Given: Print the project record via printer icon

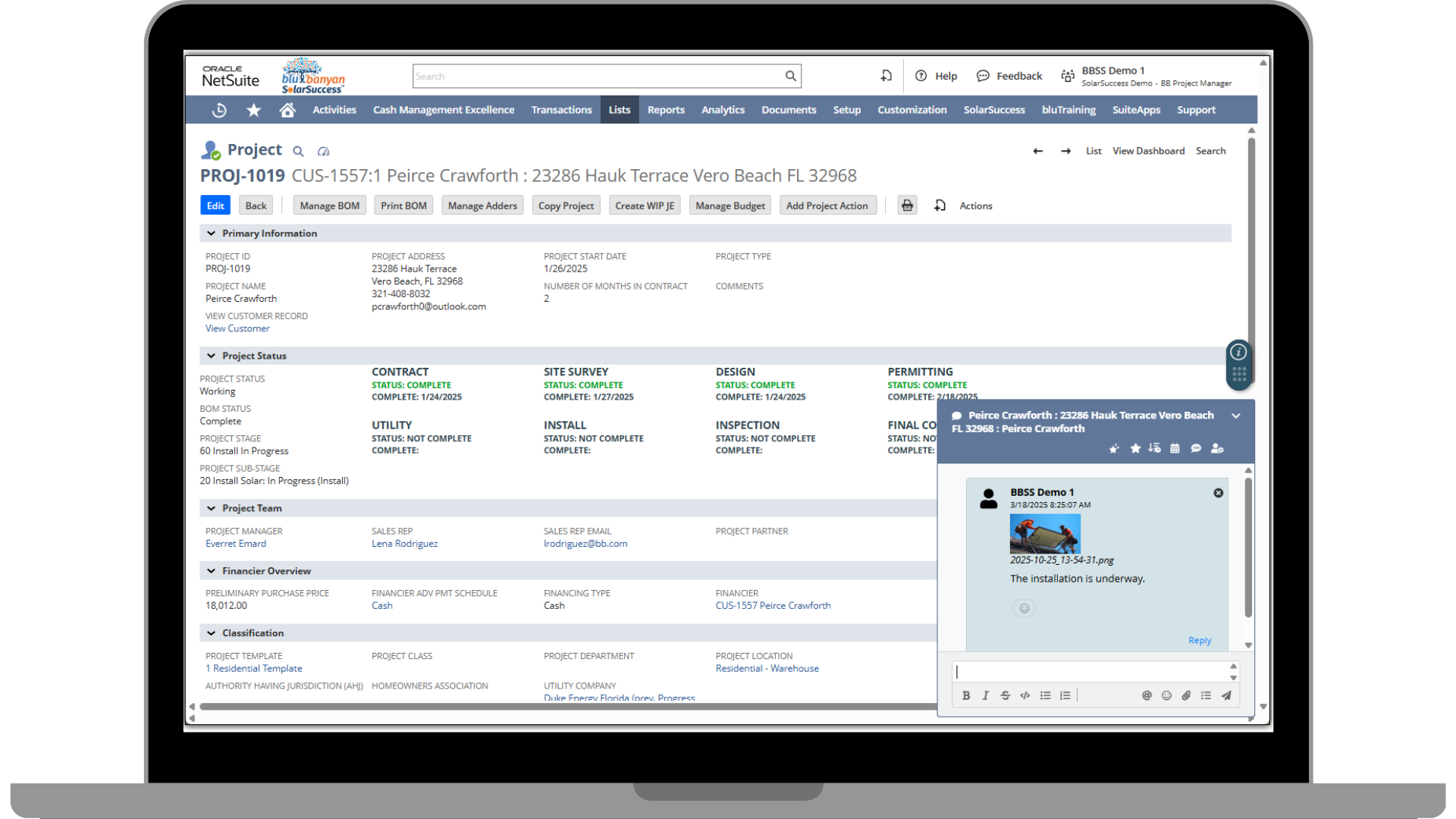Looking at the screenshot, I should (x=907, y=206).
